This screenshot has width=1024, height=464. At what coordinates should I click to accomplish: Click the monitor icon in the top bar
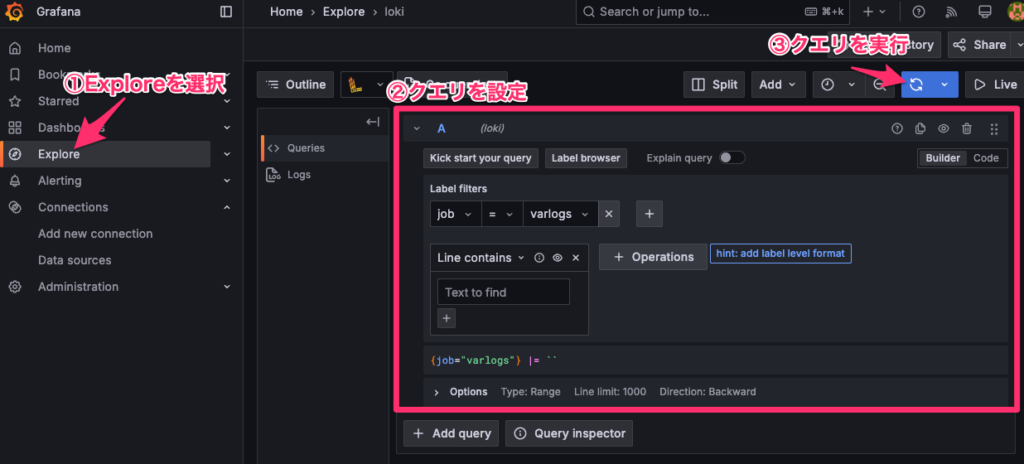(x=984, y=12)
